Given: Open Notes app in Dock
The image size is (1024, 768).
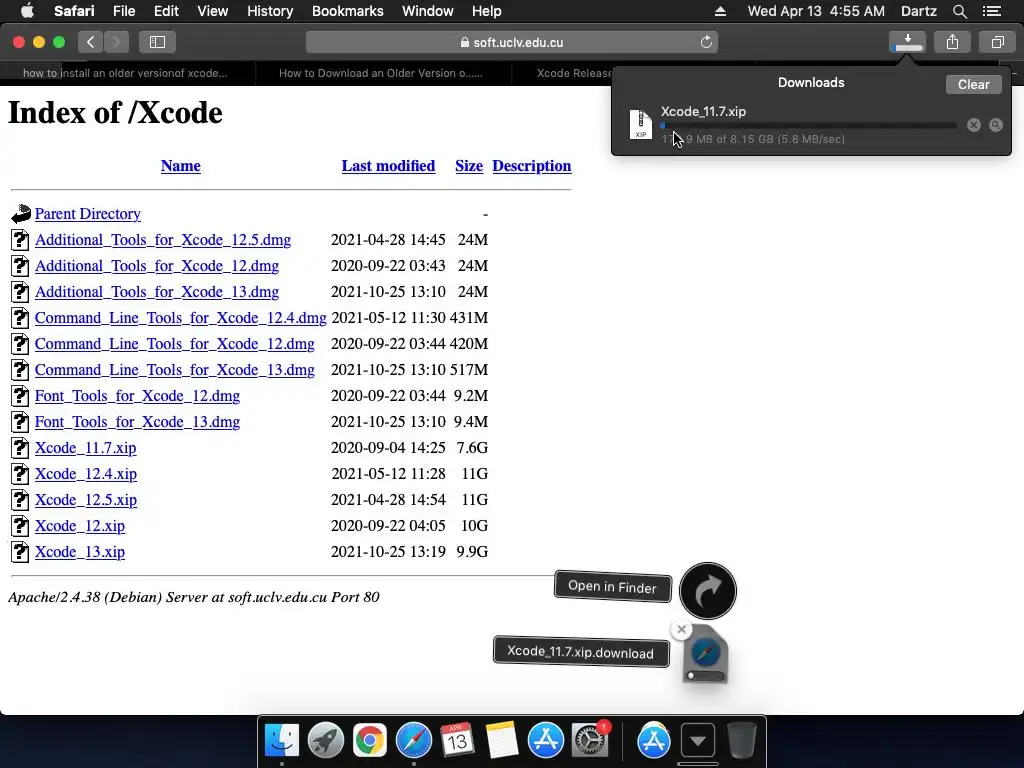Looking at the screenshot, I should click(502, 741).
